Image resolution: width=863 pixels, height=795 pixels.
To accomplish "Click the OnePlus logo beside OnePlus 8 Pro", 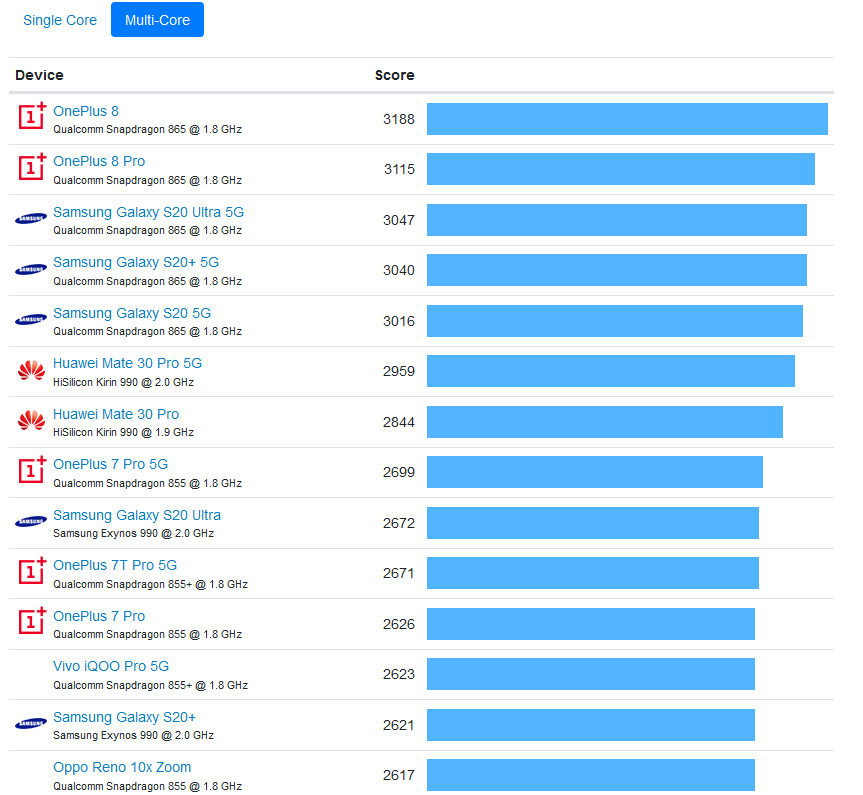I will click(x=32, y=168).
